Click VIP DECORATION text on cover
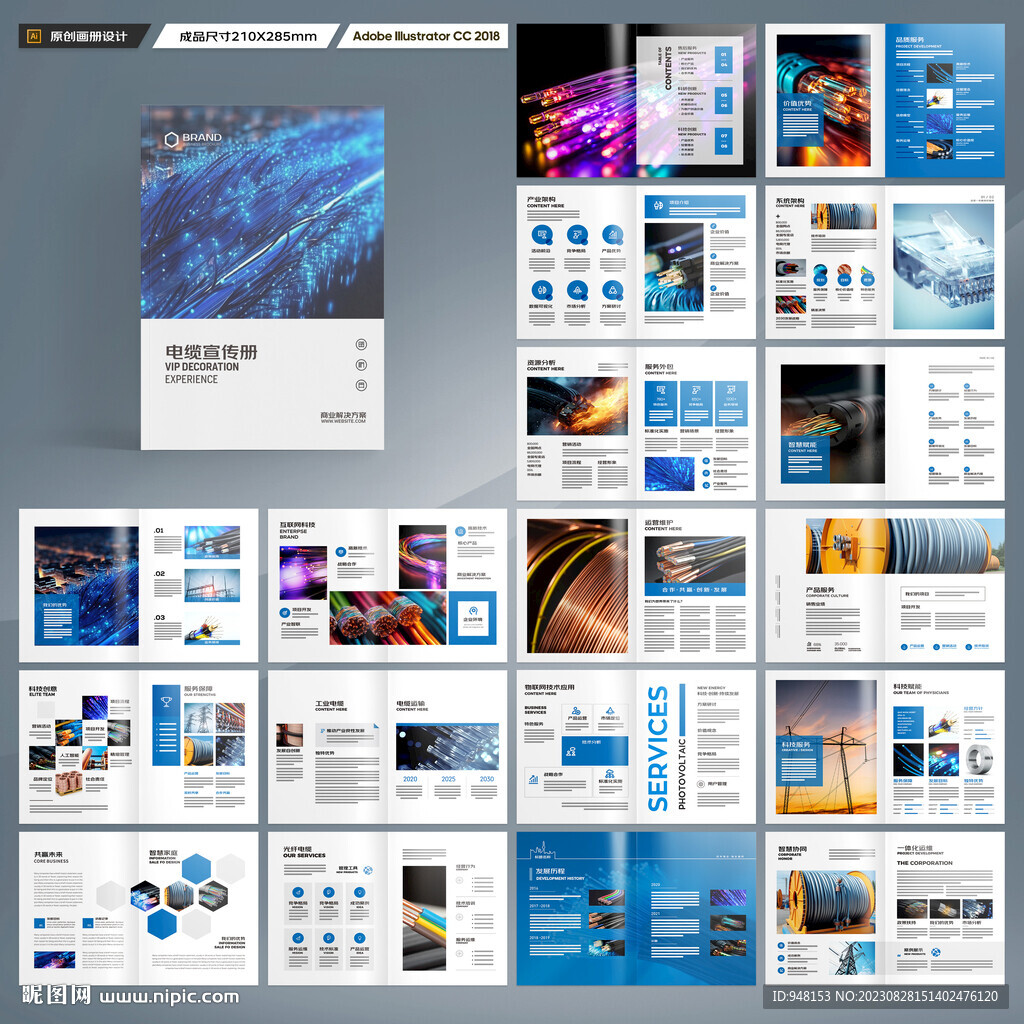Image resolution: width=1024 pixels, height=1024 pixels. pyautogui.click(x=202, y=367)
